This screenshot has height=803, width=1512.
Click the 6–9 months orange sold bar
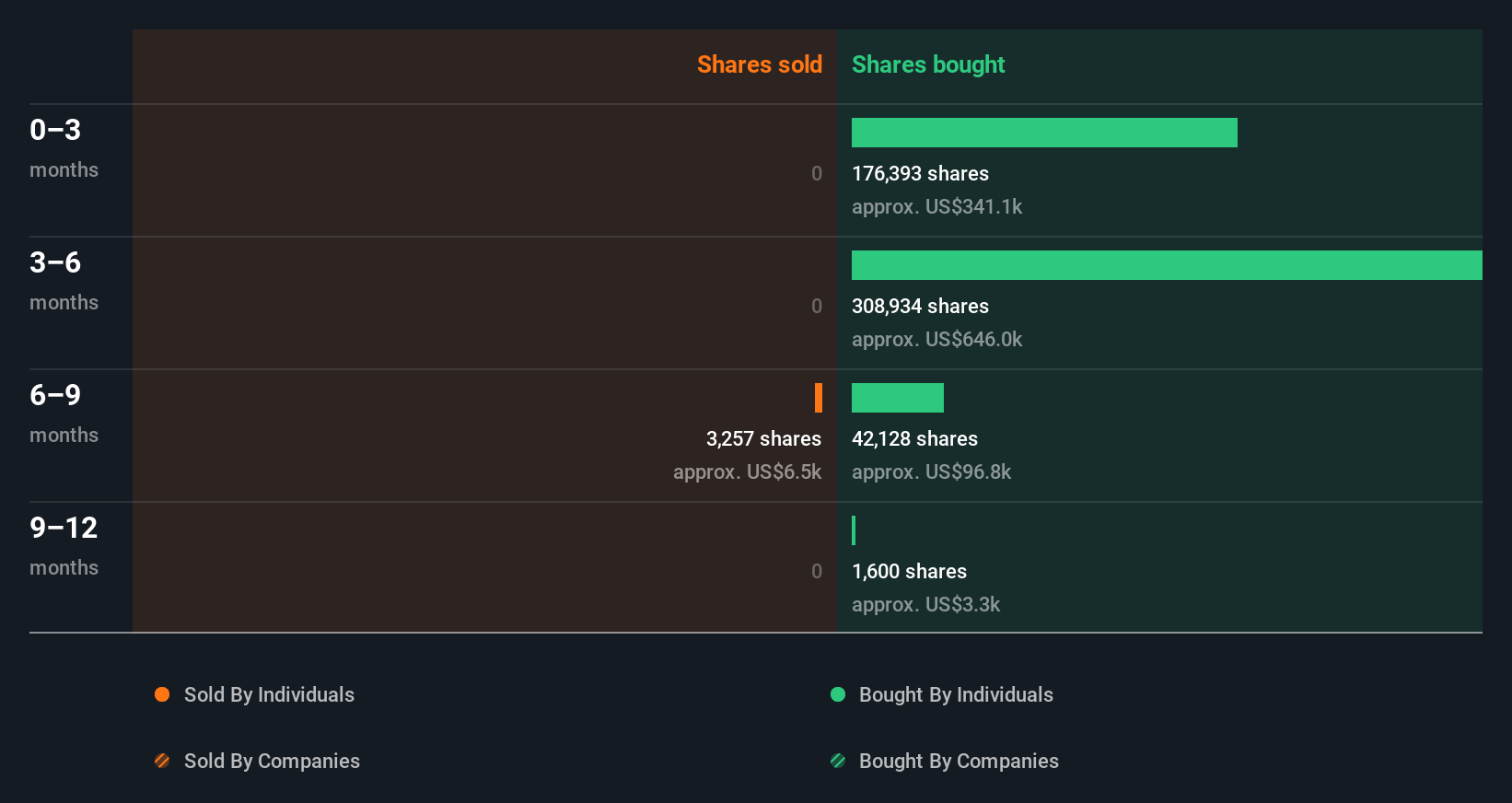pyautogui.click(x=819, y=398)
